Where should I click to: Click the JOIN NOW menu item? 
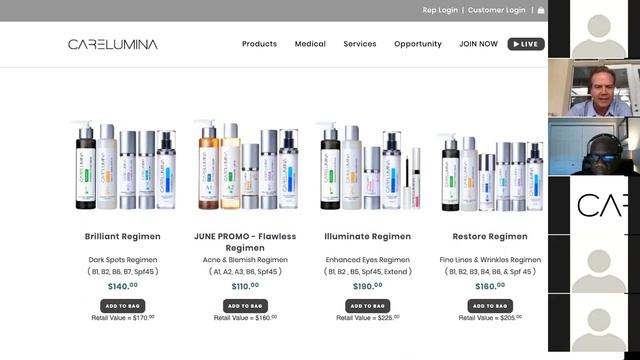click(x=478, y=44)
